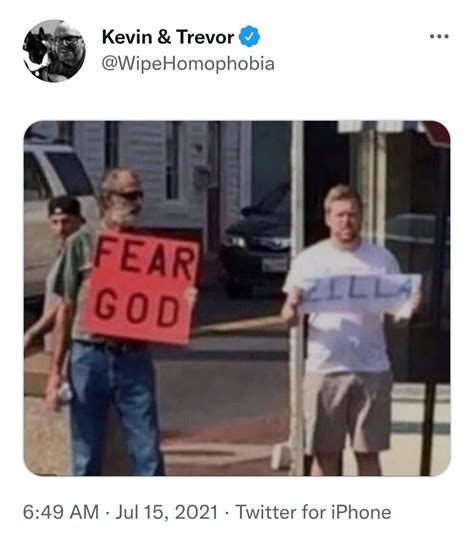Visit the @WipeHomophobia handle
474x541 pixels.
pos(188,64)
